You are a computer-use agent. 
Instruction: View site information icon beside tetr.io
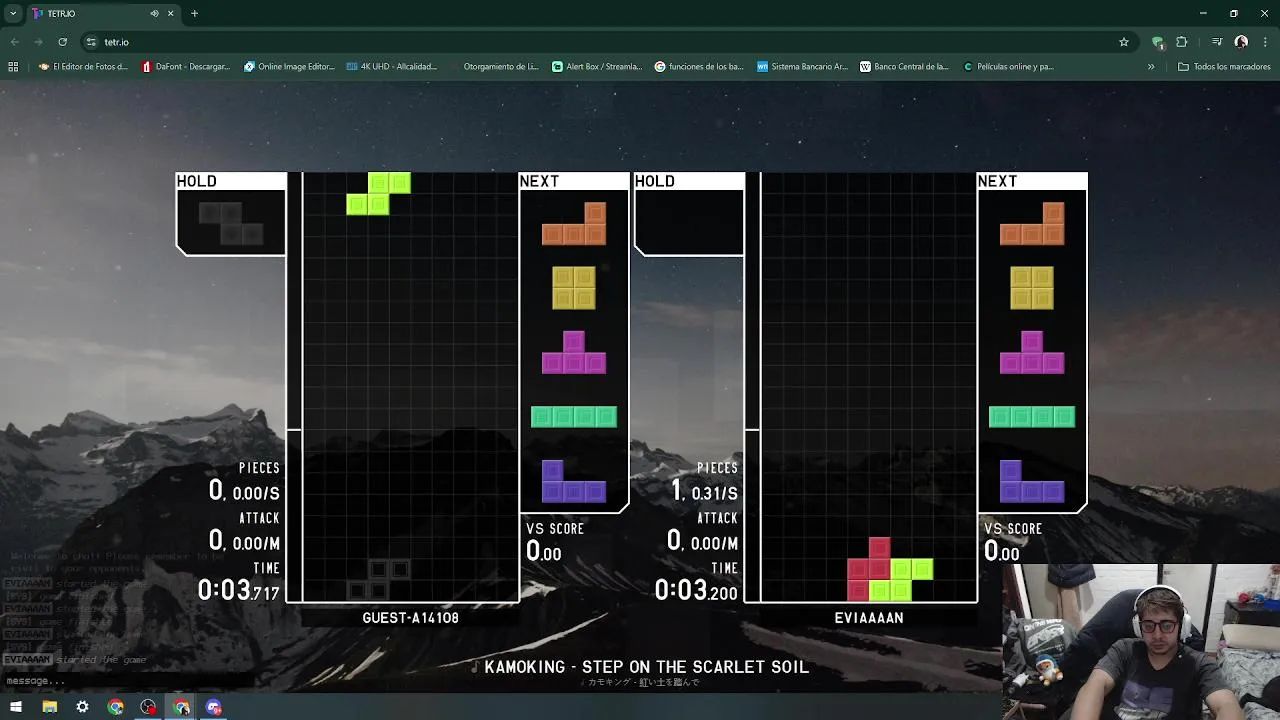tap(91, 42)
